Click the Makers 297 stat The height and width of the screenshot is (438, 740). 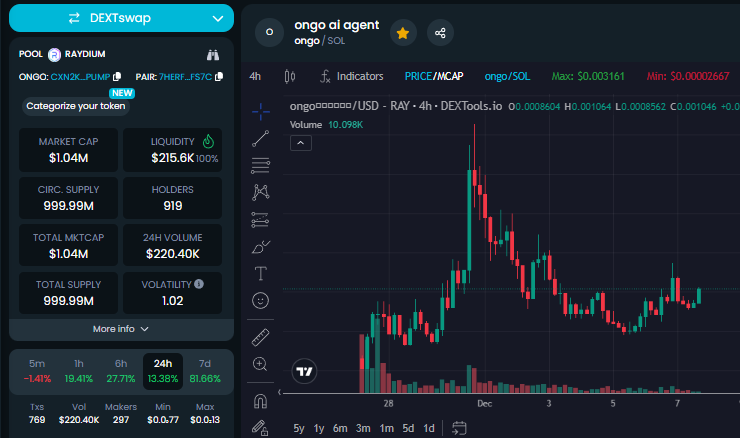click(121, 413)
